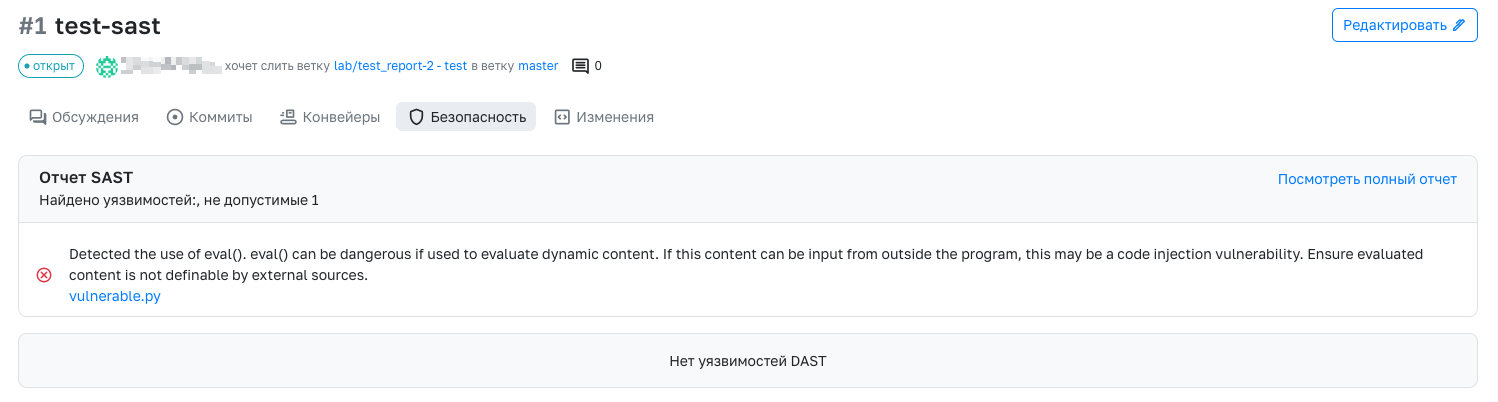
Task: Open the vulnerable.py file link
Action: (x=115, y=296)
